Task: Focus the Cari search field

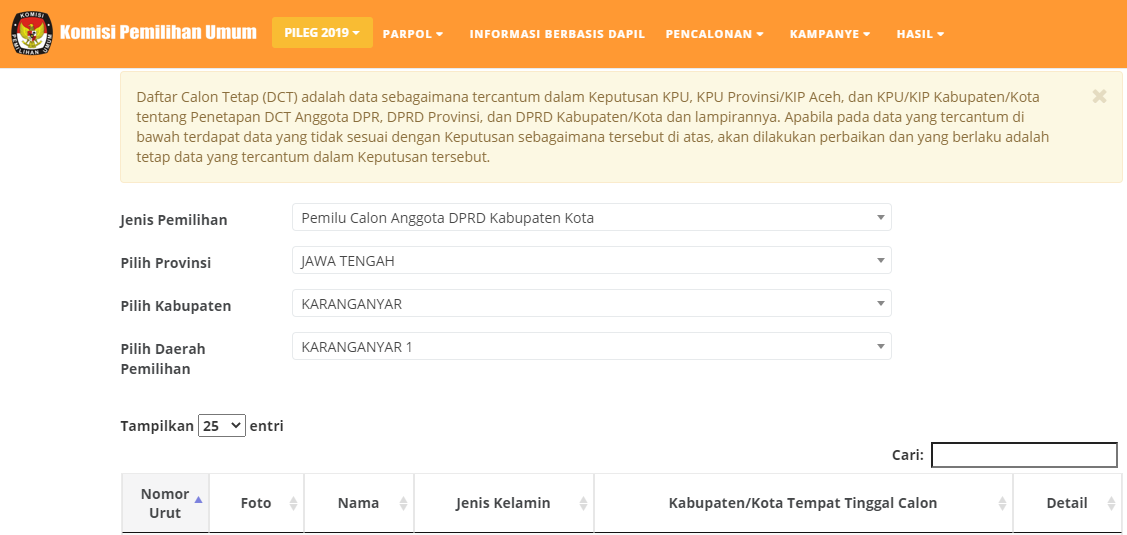Action: [x=1024, y=455]
